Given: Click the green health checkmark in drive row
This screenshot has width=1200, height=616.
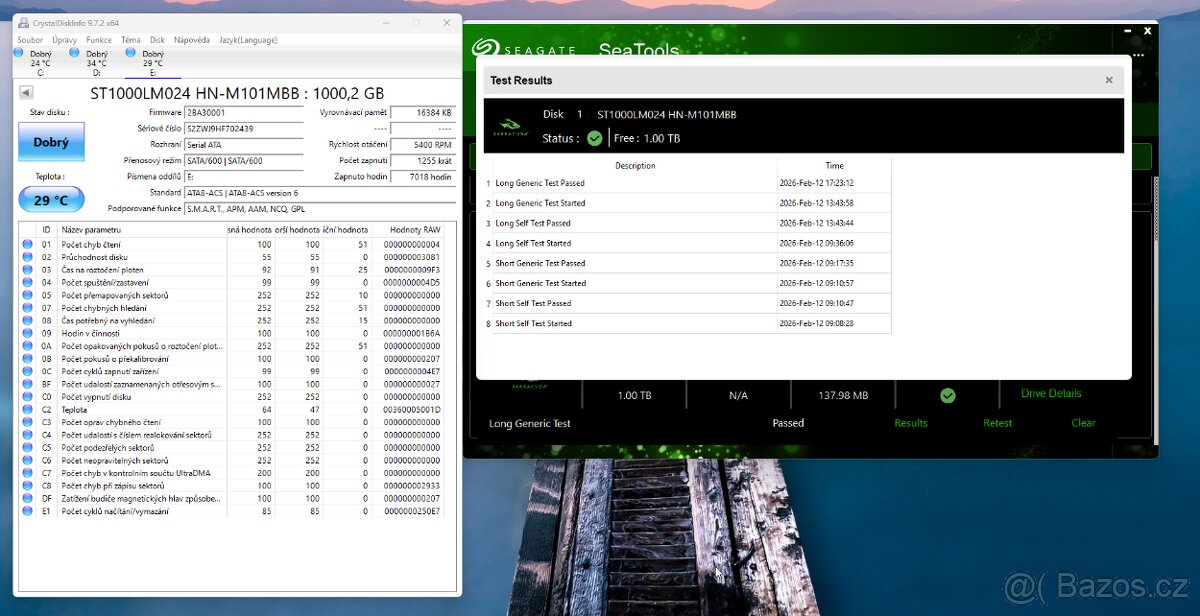Looking at the screenshot, I should tap(947, 396).
